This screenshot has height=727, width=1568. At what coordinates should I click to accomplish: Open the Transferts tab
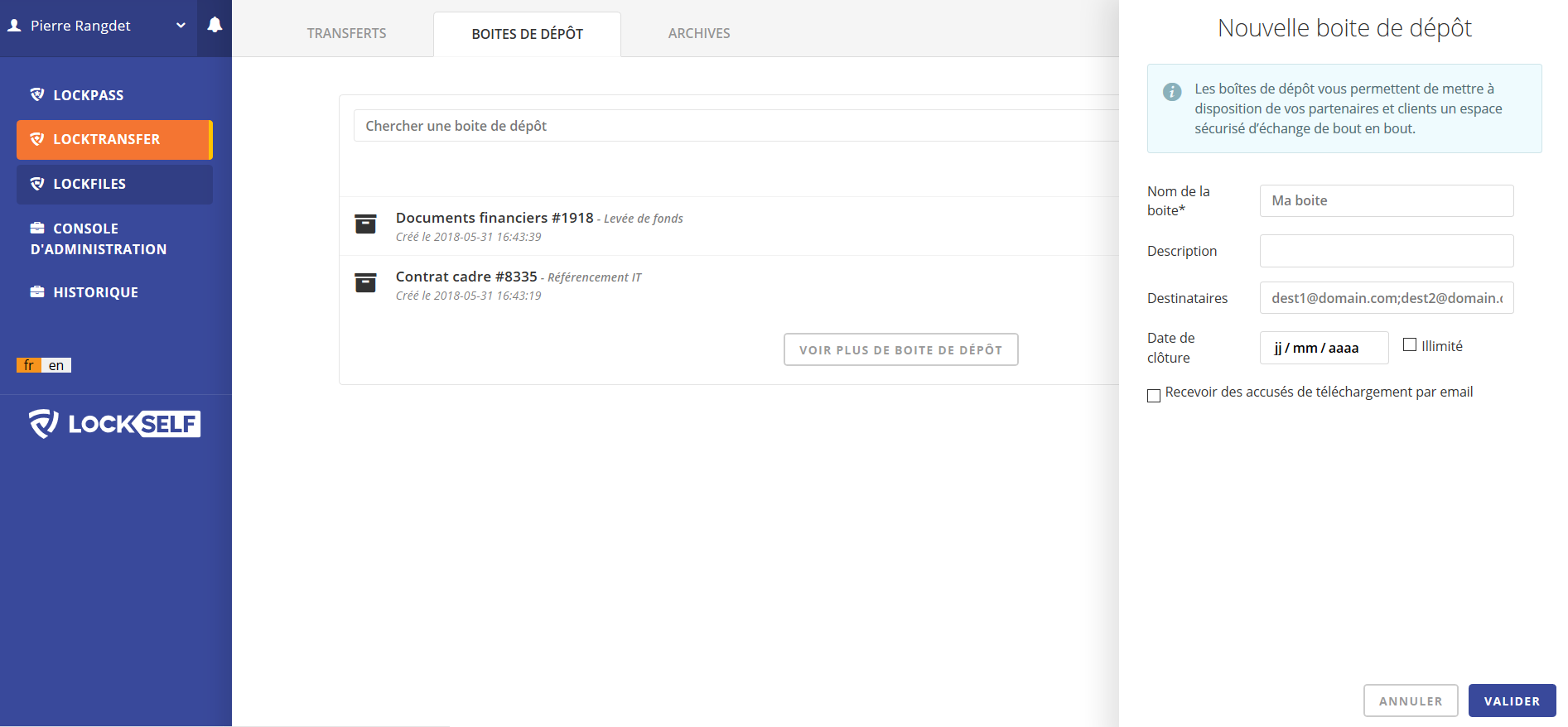pyautogui.click(x=346, y=34)
